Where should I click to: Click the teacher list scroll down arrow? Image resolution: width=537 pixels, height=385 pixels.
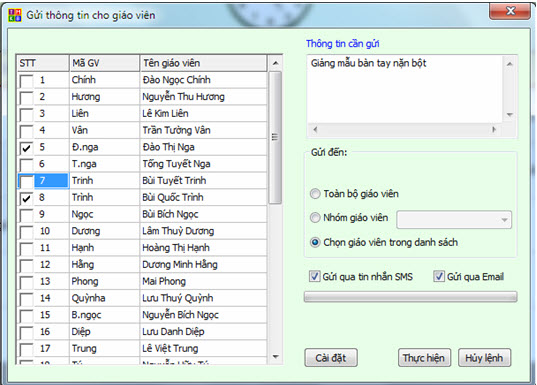(x=275, y=357)
